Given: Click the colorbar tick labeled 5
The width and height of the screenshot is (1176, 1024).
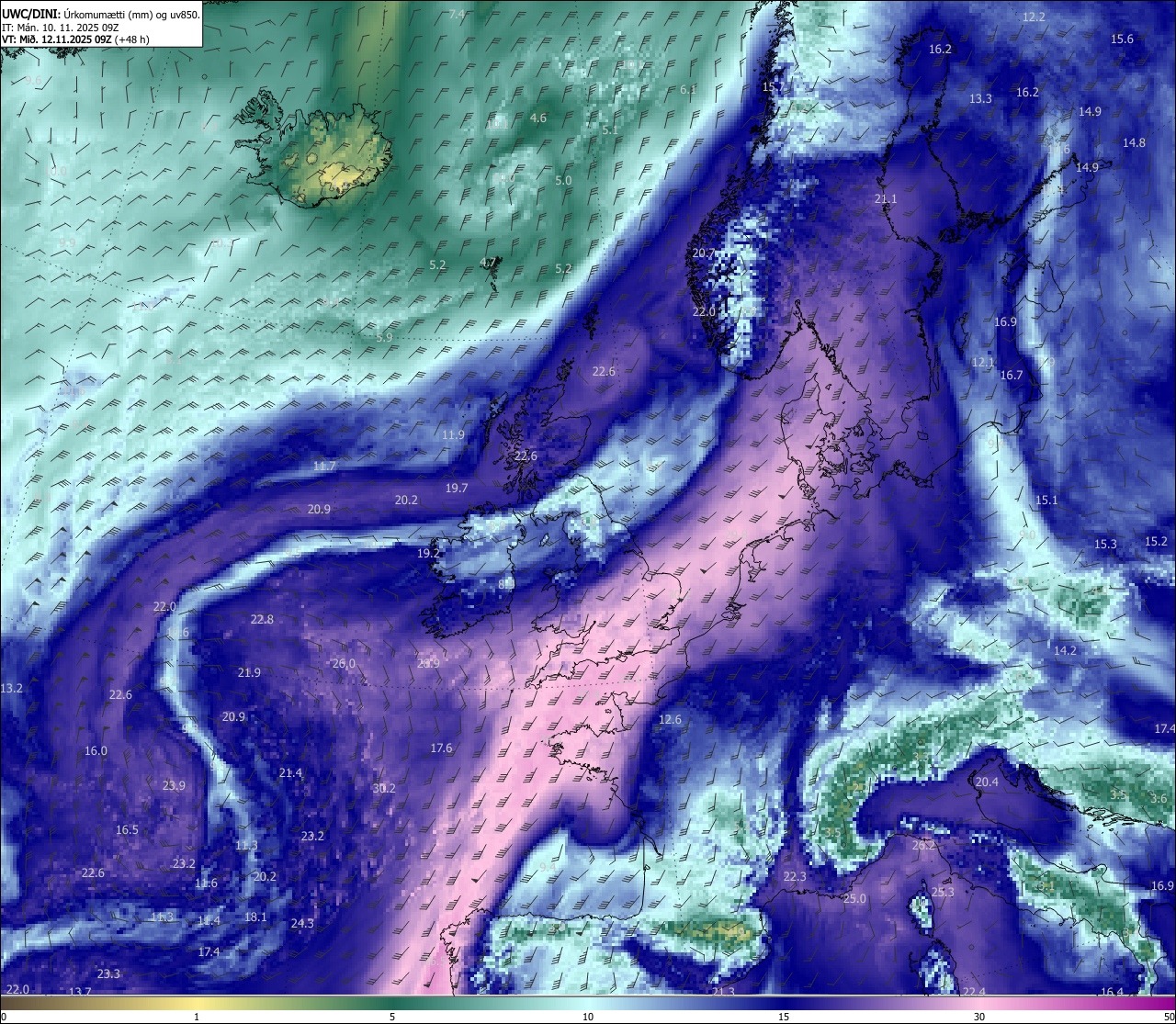Looking at the screenshot, I should [x=392, y=1017].
